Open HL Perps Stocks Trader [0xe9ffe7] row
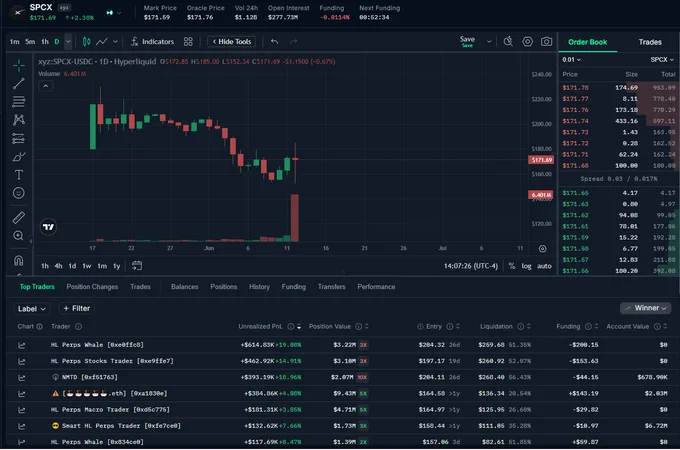 (x=343, y=361)
